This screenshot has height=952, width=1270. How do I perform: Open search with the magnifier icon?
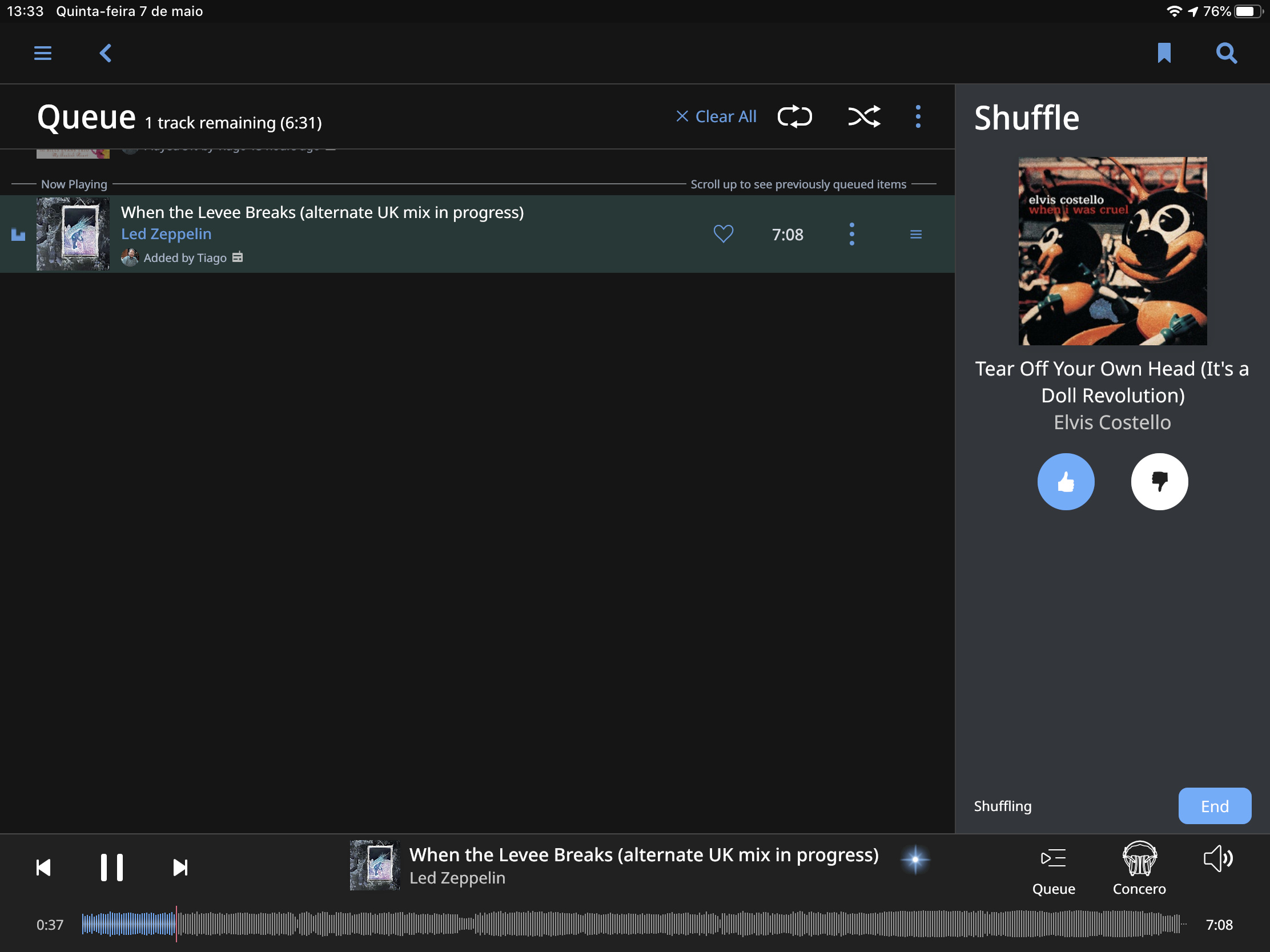pos(1227,54)
